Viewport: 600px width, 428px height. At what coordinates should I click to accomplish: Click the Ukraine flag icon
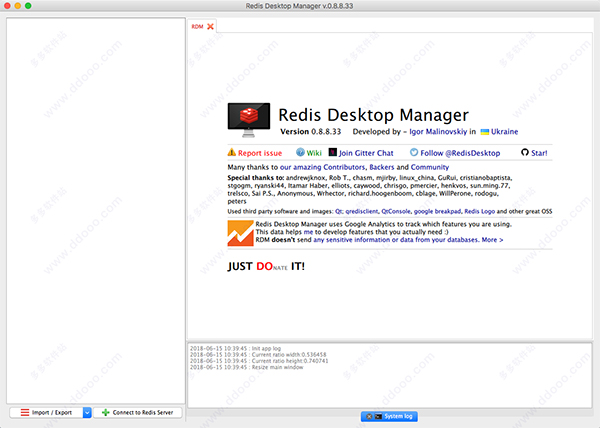[x=485, y=132]
